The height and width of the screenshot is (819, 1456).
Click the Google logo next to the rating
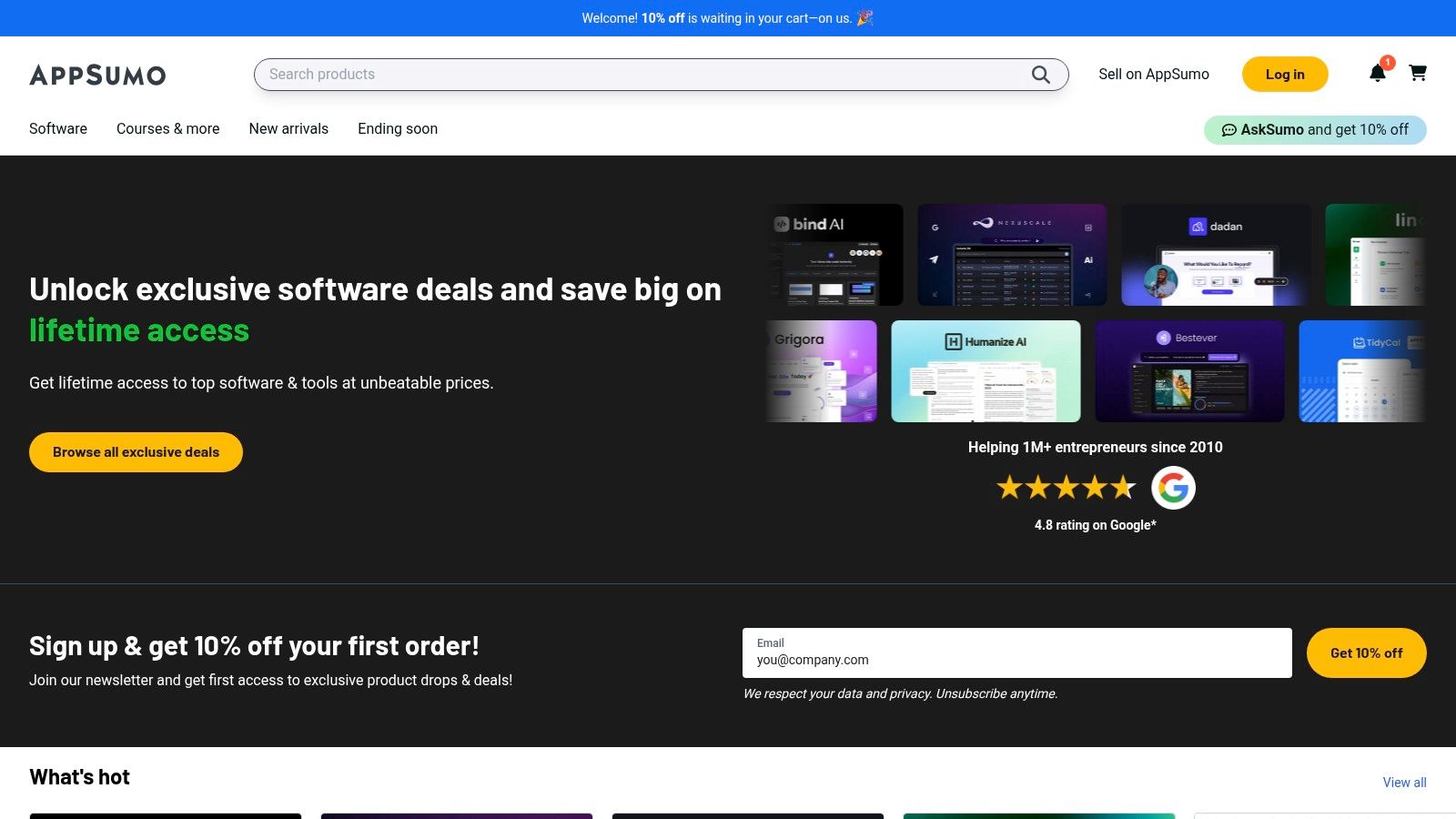(1174, 488)
